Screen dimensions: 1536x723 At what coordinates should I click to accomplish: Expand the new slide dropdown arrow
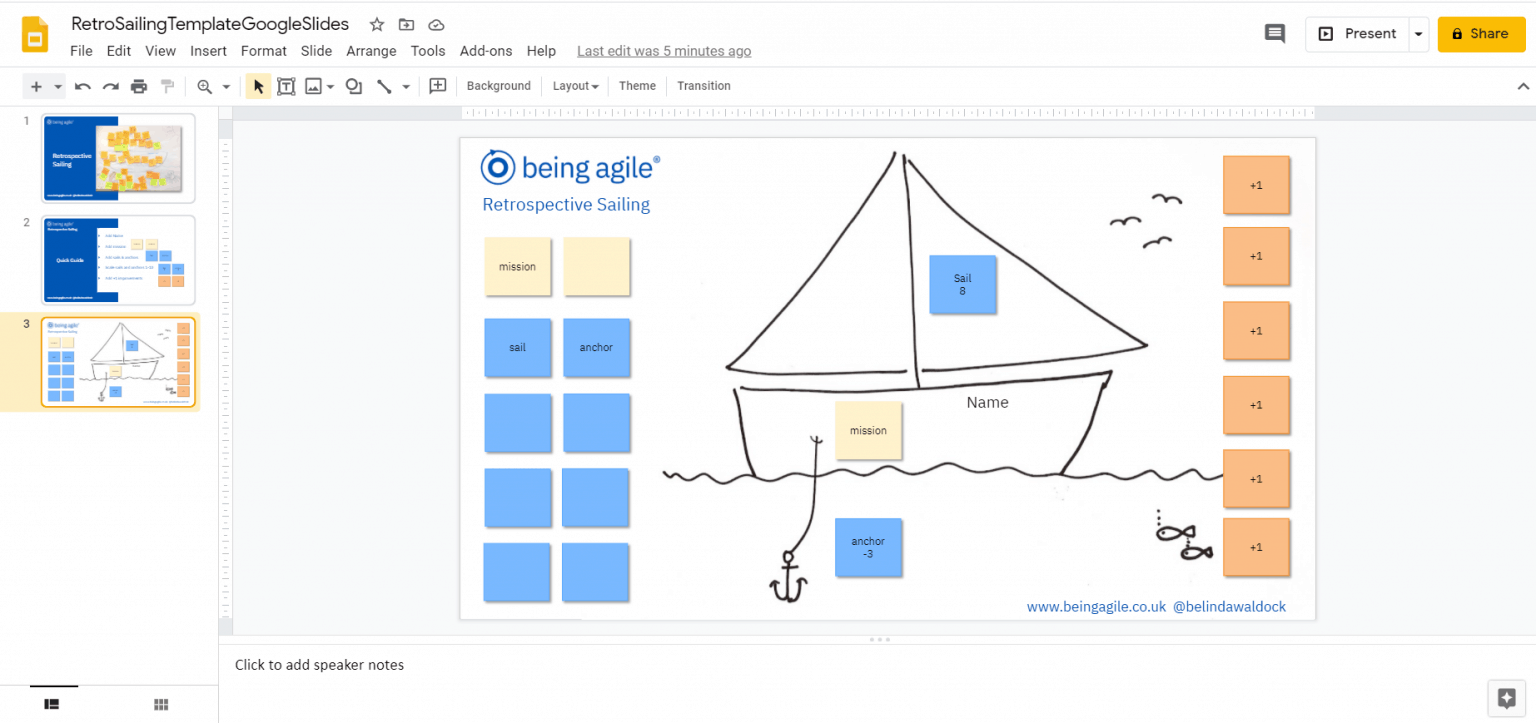click(x=57, y=85)
